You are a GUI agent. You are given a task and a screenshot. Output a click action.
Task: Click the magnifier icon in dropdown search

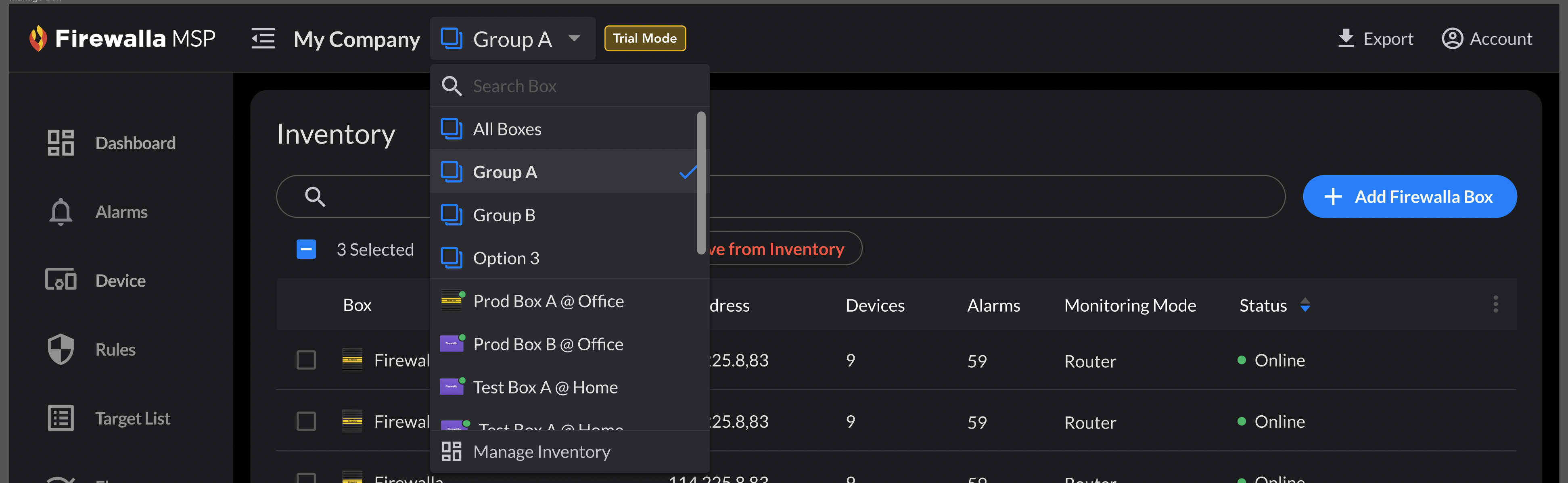pyautogui.click(x=451, y=86)
